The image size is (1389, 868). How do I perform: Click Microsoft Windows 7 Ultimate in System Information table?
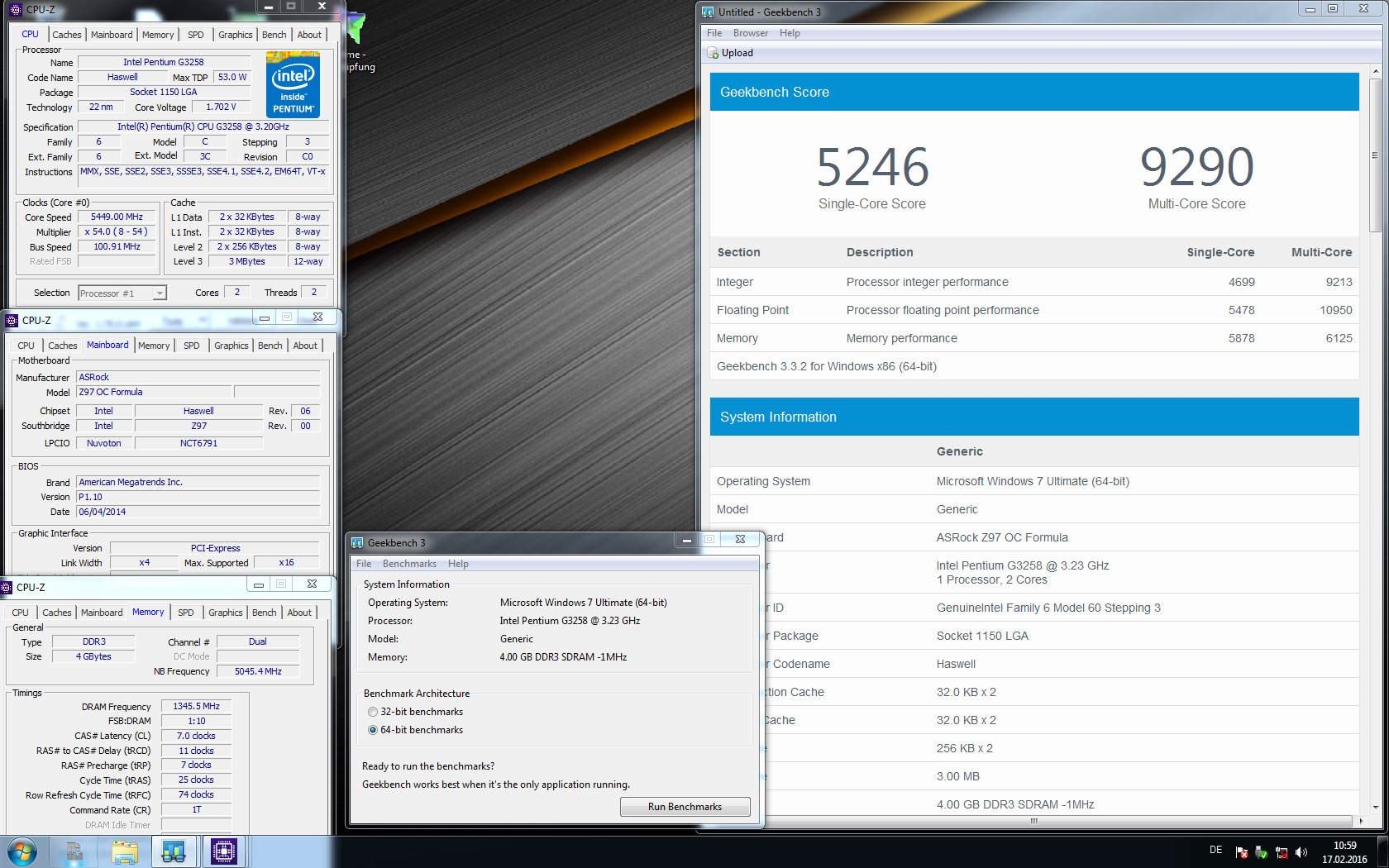1033,481
